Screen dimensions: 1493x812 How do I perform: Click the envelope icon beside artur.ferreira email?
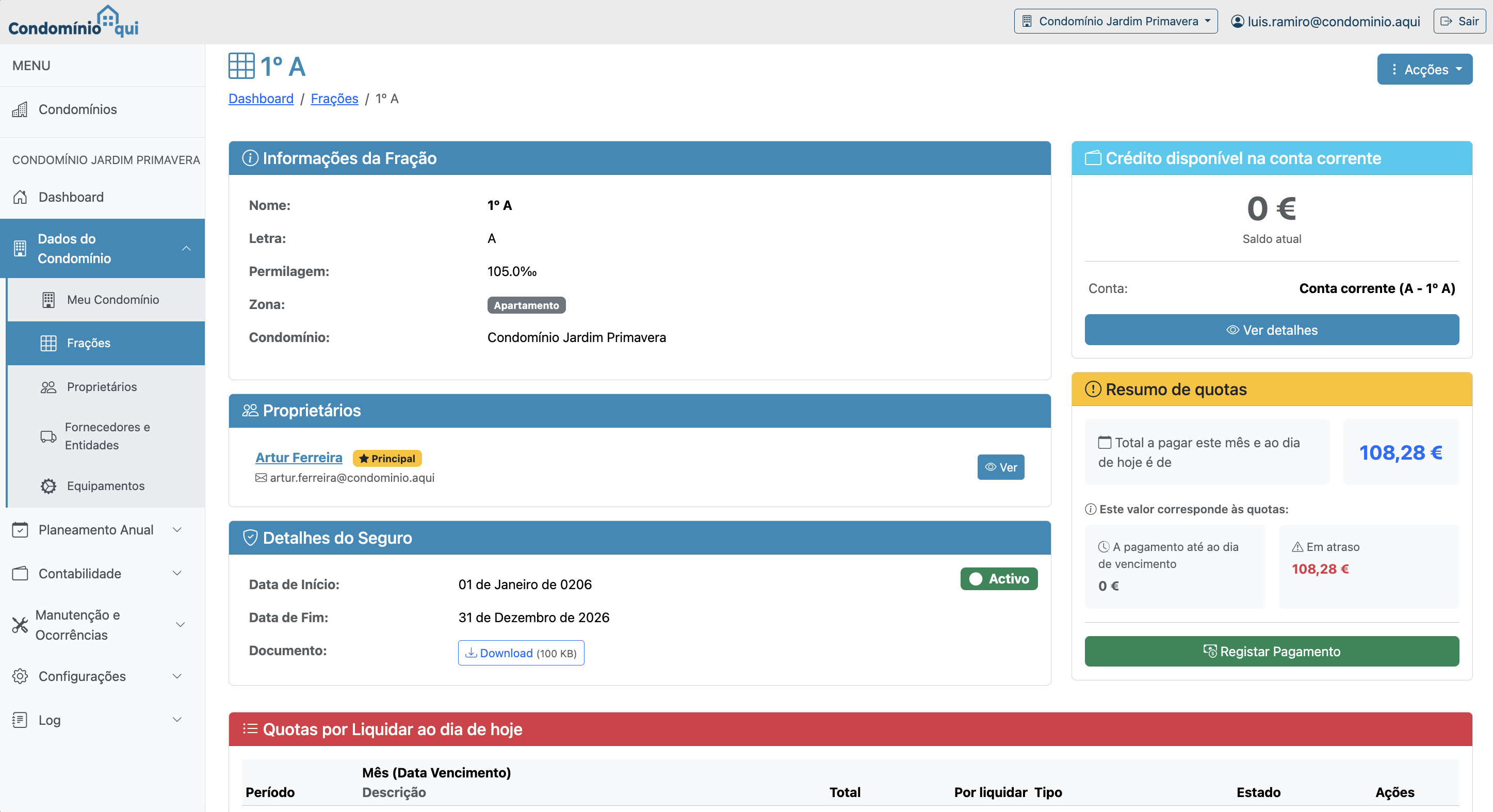[261, 478]
